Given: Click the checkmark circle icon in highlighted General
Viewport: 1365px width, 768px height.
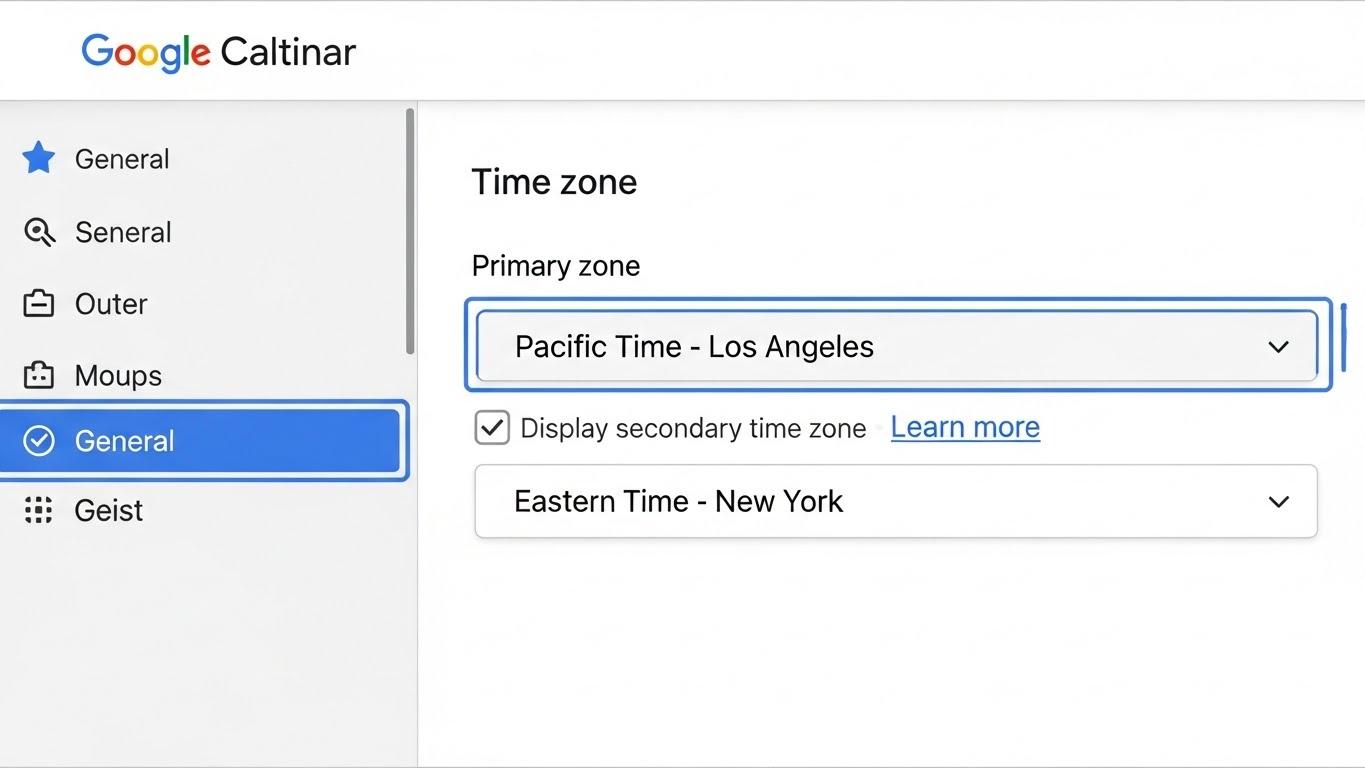Looking at the screenshot, I should point(39,441).
